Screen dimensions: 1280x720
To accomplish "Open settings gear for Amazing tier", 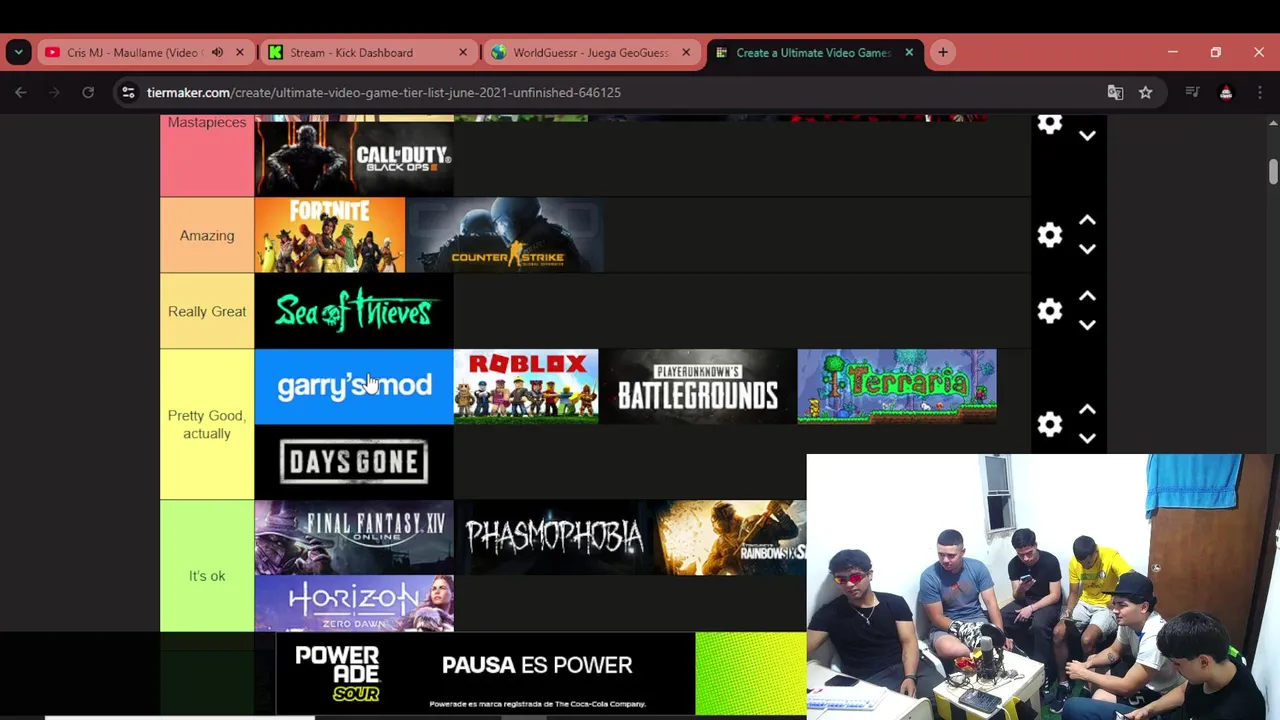I will click(x=1049, y=235).
